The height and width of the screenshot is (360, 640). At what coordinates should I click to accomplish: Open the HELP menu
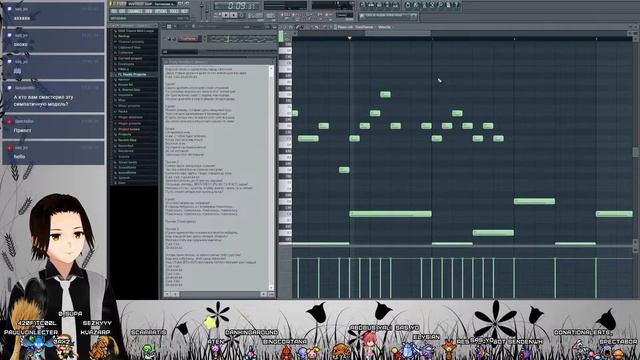tap(184, 11)
